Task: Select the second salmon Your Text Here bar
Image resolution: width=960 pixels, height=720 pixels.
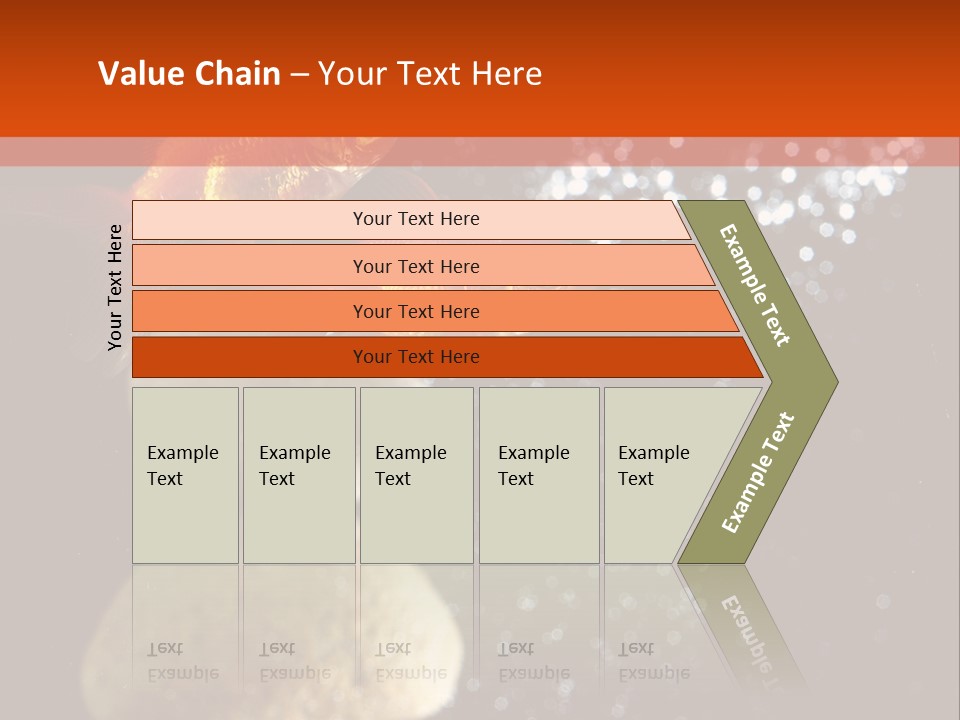Action: [x=415, y=266]
